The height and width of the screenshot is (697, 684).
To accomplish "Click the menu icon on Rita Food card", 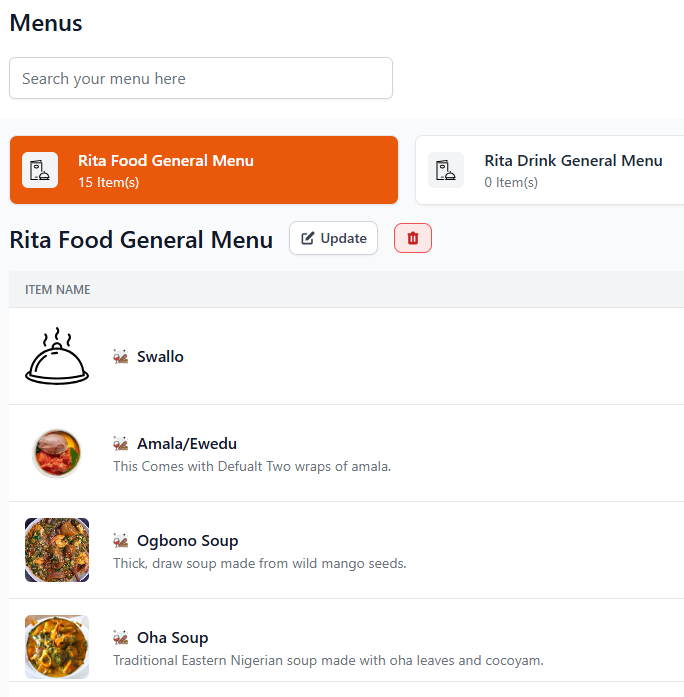I will click(39, 170).
